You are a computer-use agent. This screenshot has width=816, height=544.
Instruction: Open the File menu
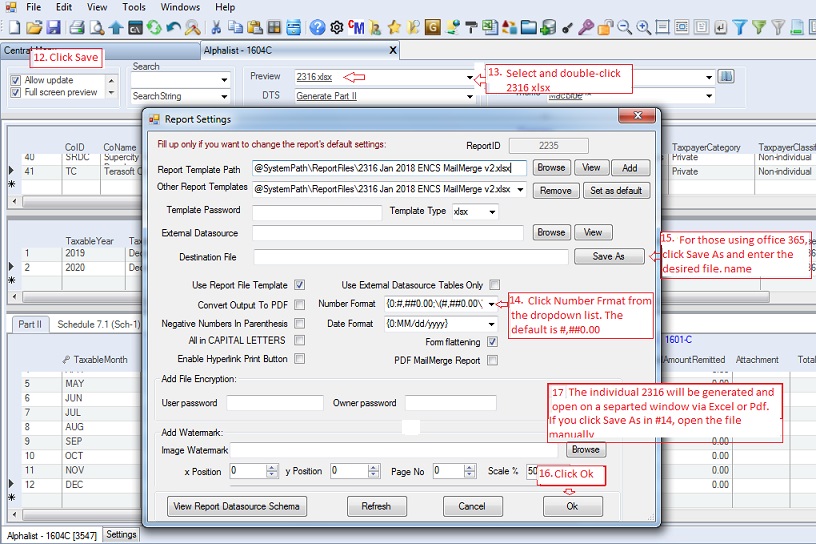click(33, 7)
